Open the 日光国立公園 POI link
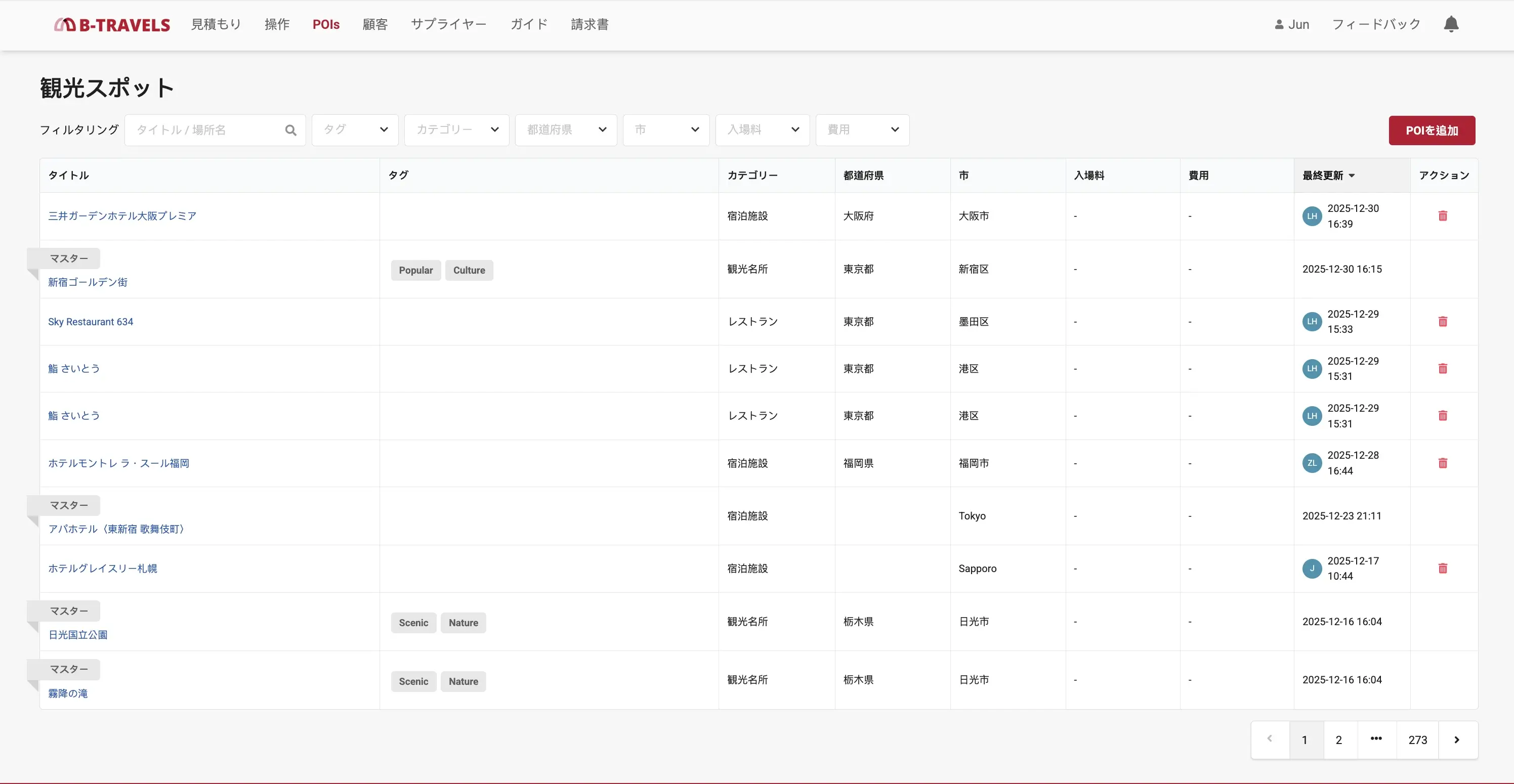This screenshot has height=784, width=1514. point(77,635)
